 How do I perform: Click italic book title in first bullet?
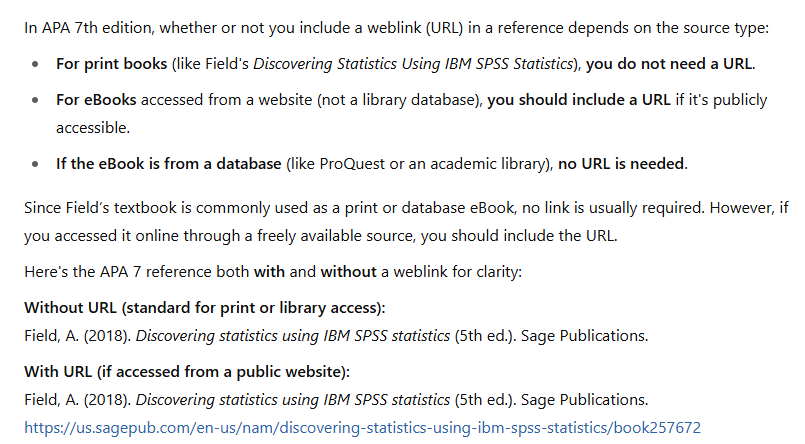413,64
